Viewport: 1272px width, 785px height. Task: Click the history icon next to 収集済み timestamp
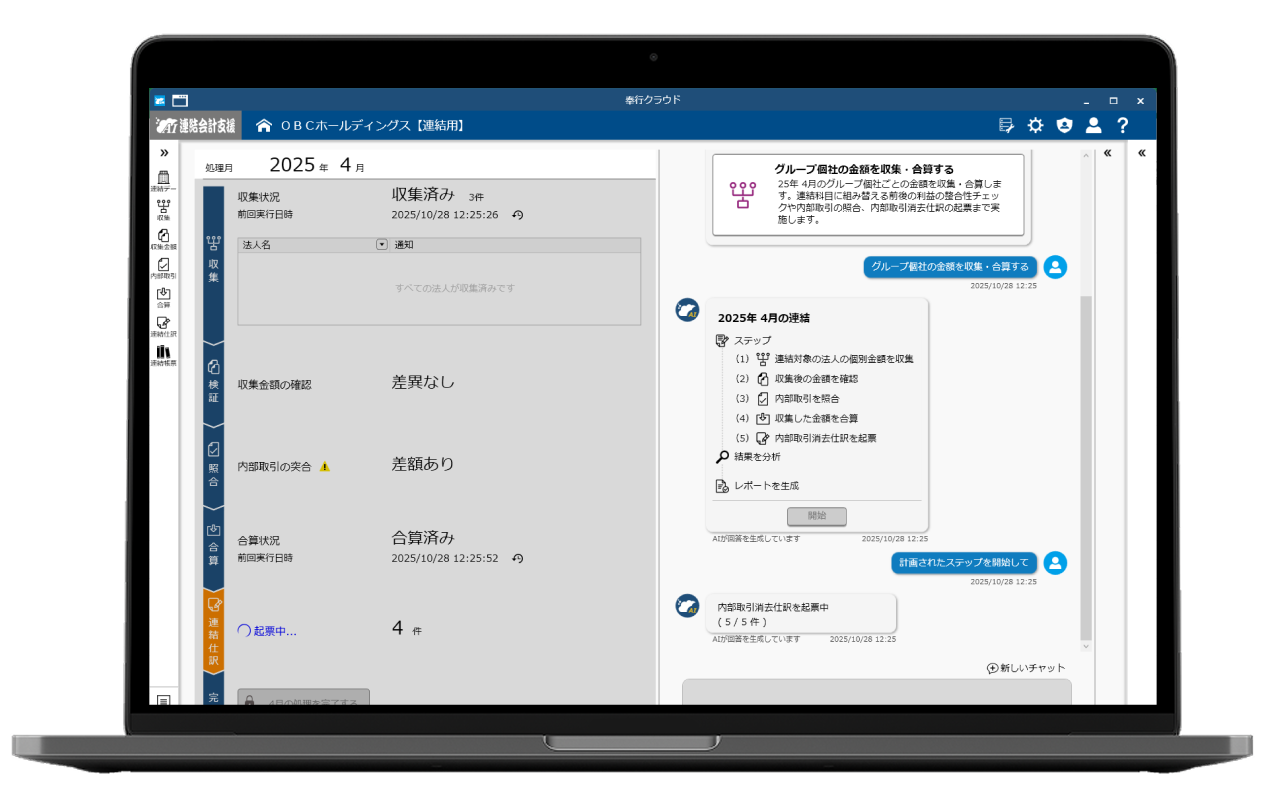click(x=517, y=215)
